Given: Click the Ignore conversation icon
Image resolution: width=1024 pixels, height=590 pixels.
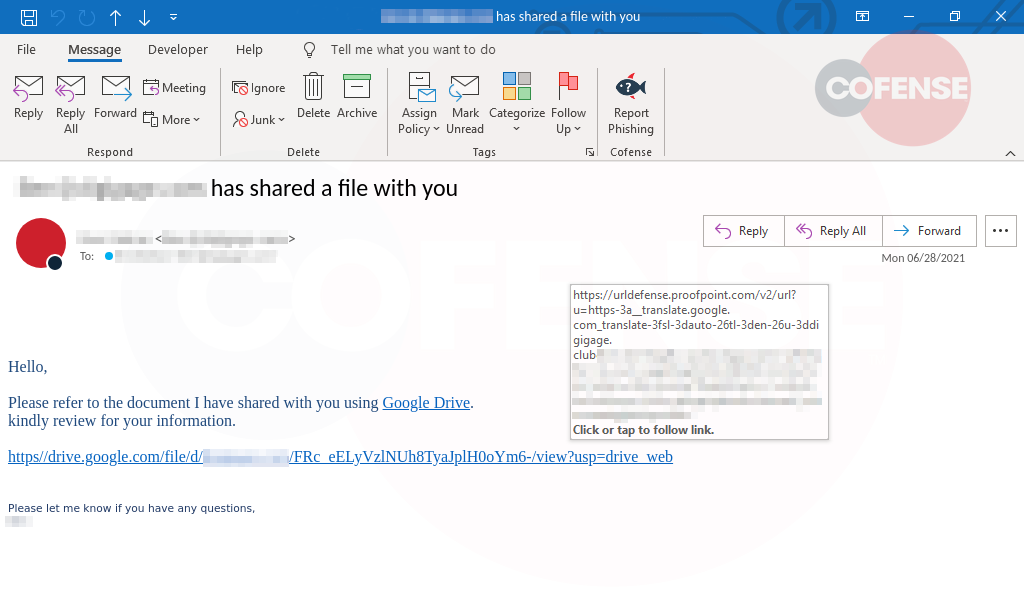Looking at the screenshot, I should (258, 87).
